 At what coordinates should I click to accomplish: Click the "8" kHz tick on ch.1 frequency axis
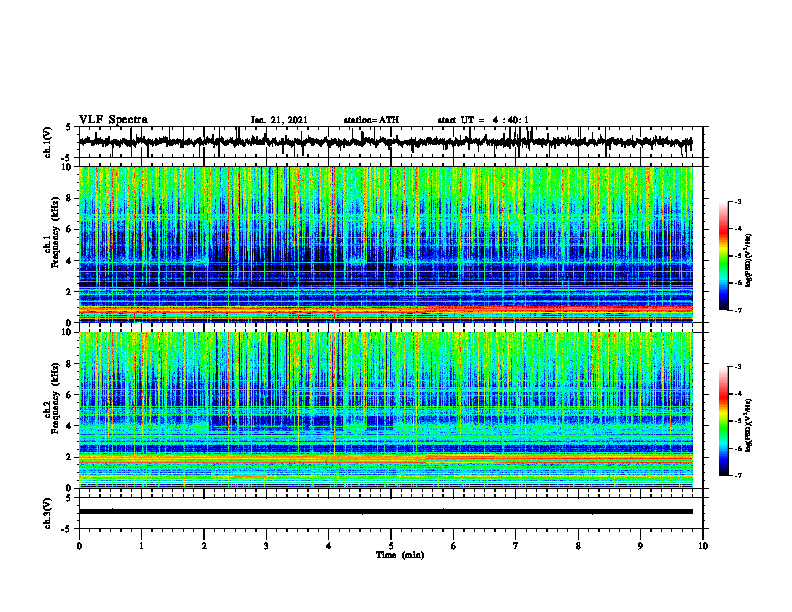click(x=69, y=198)
